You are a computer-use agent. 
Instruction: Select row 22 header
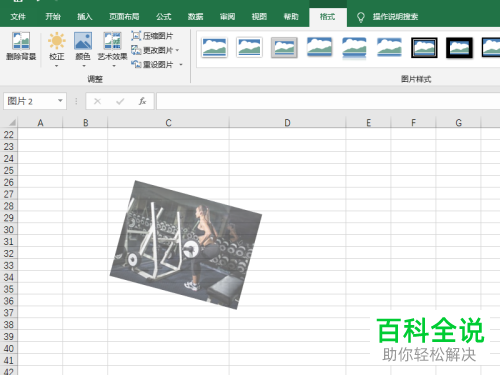click(9, 134)
